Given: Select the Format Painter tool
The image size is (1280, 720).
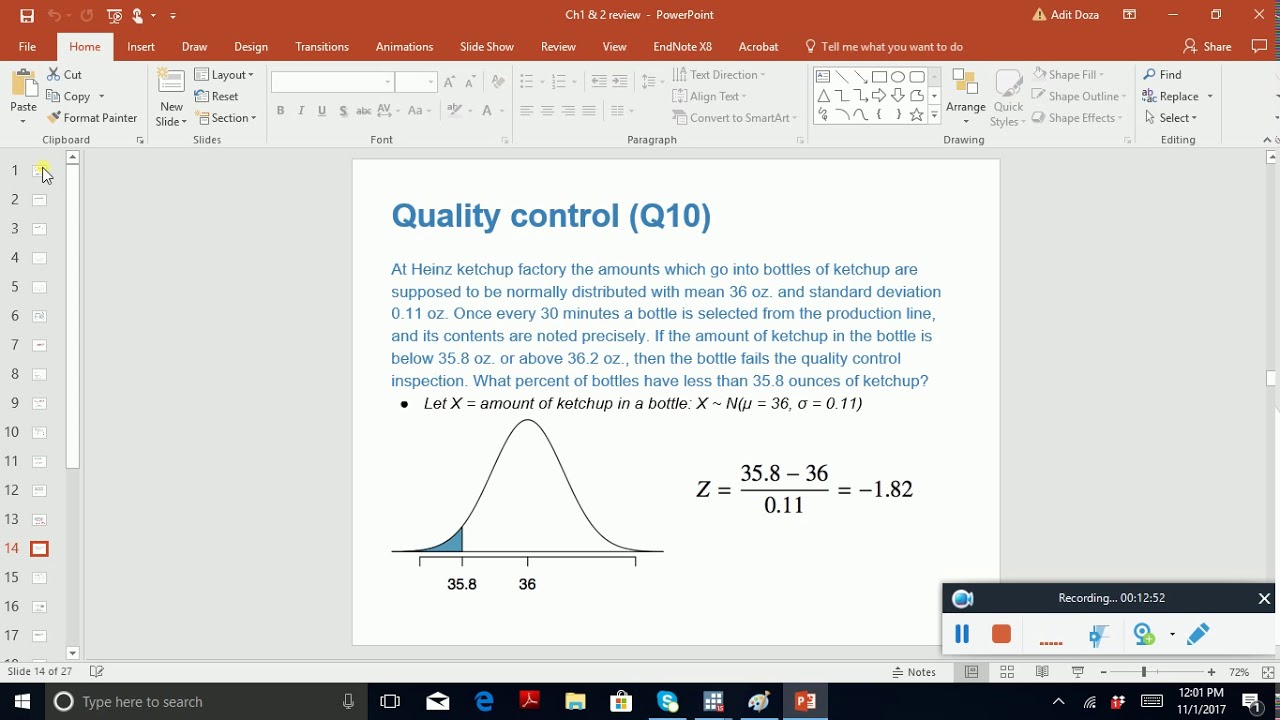Looking at the screenshot, I should pos(92,118).
